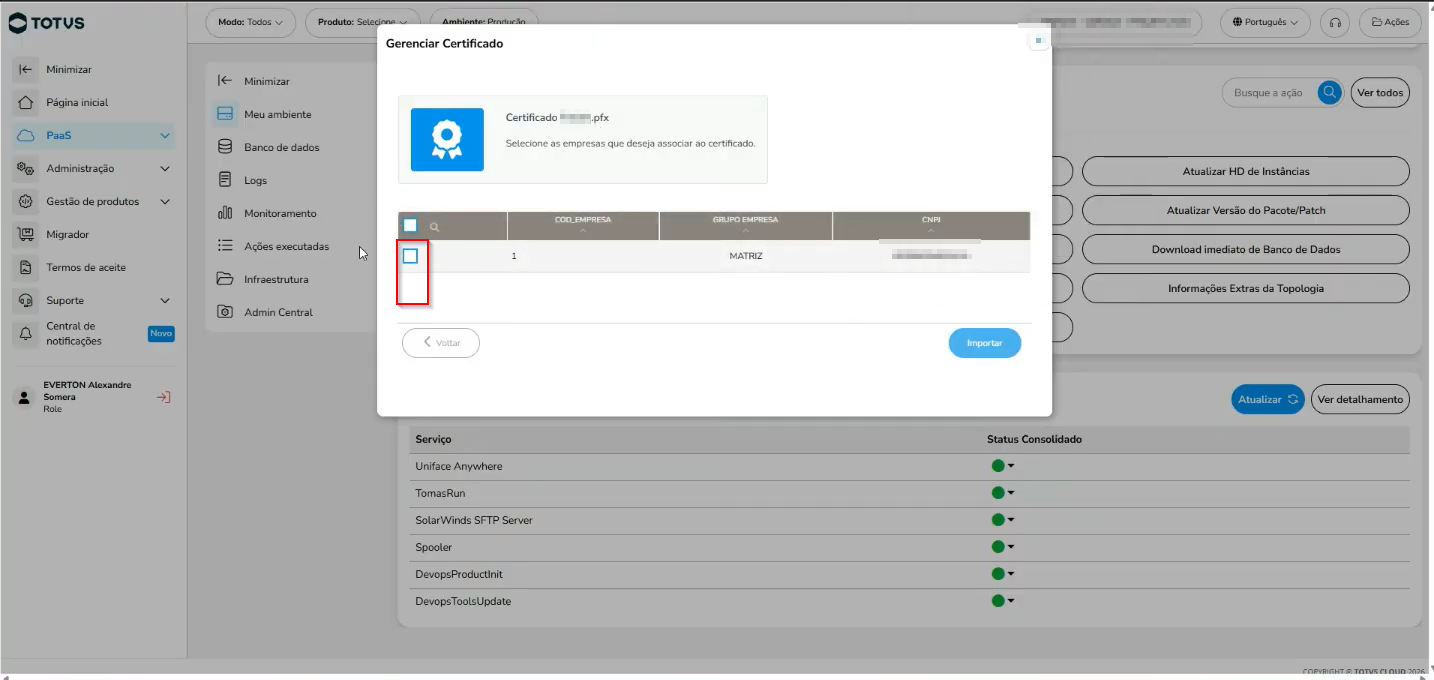Click the blue Atualizar refresh button
Viewport: 1434px width, 680px height.
[x=1267, y=399]
